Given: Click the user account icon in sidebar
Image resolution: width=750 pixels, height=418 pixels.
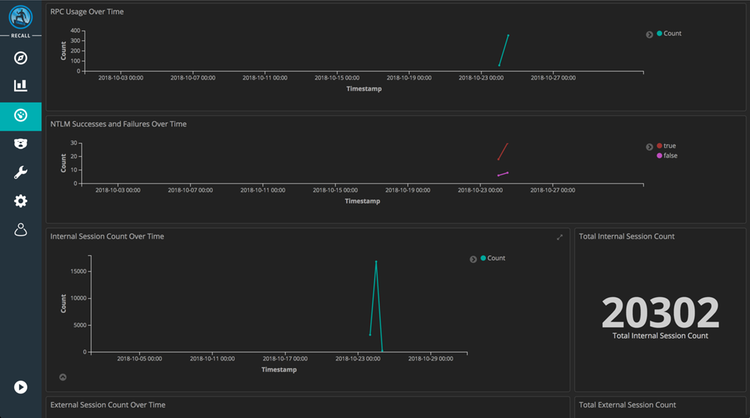Looking at the screenshot, I should [20, 230].
